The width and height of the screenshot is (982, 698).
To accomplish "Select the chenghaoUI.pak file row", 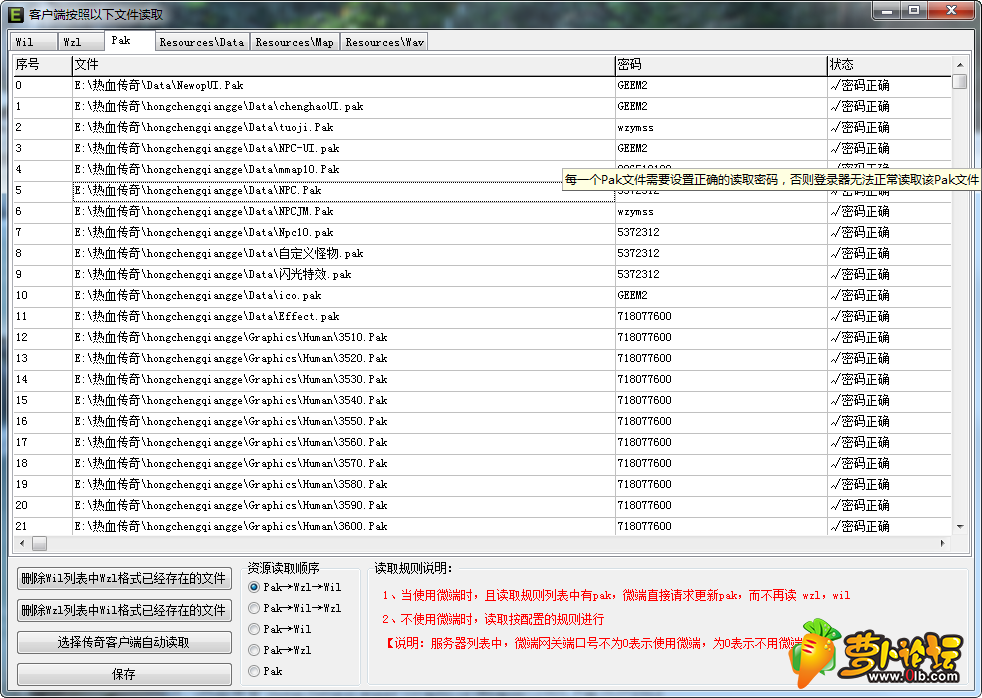I will click(482, 106).
